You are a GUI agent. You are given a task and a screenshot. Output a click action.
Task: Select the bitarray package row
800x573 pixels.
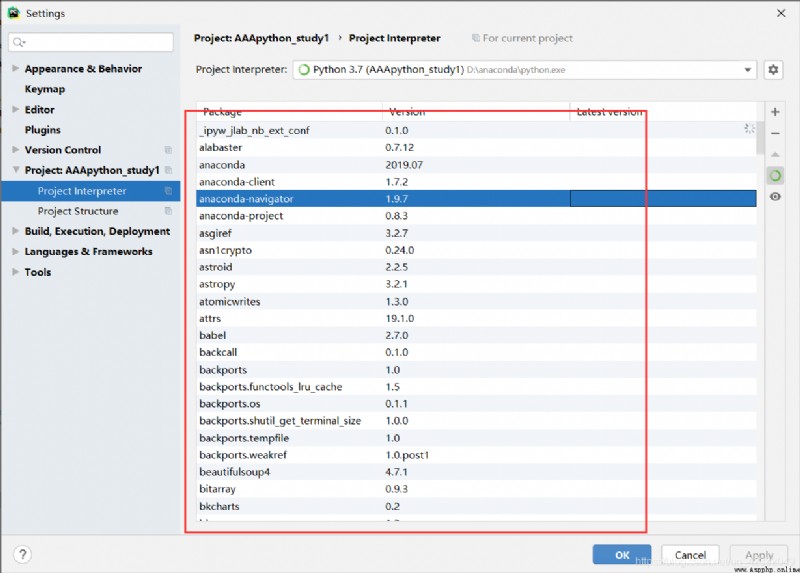pyautogui.click(x=476, y=489)
